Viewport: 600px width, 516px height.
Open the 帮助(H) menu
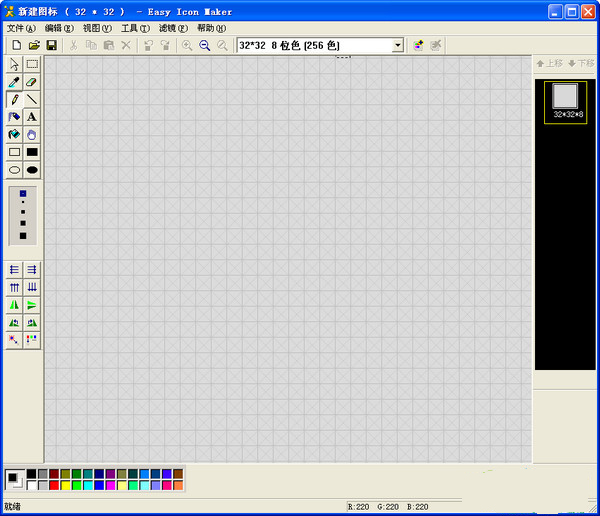[212, 28]
